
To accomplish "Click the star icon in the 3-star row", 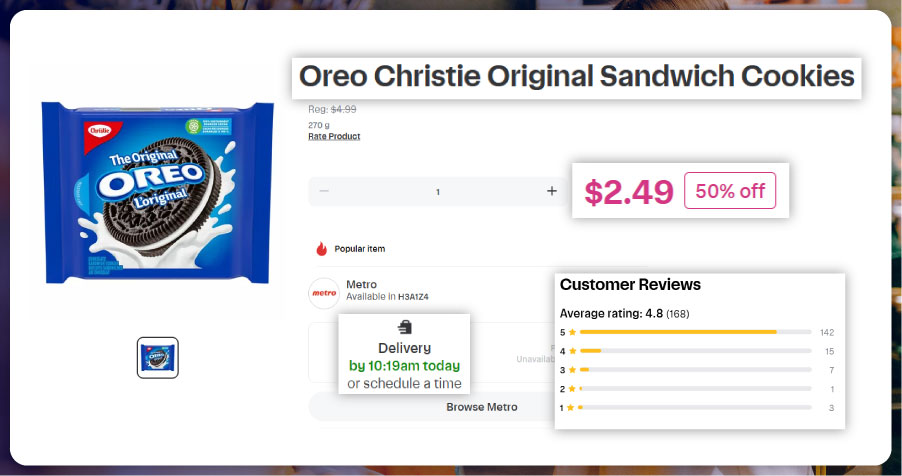I will 572,370.
